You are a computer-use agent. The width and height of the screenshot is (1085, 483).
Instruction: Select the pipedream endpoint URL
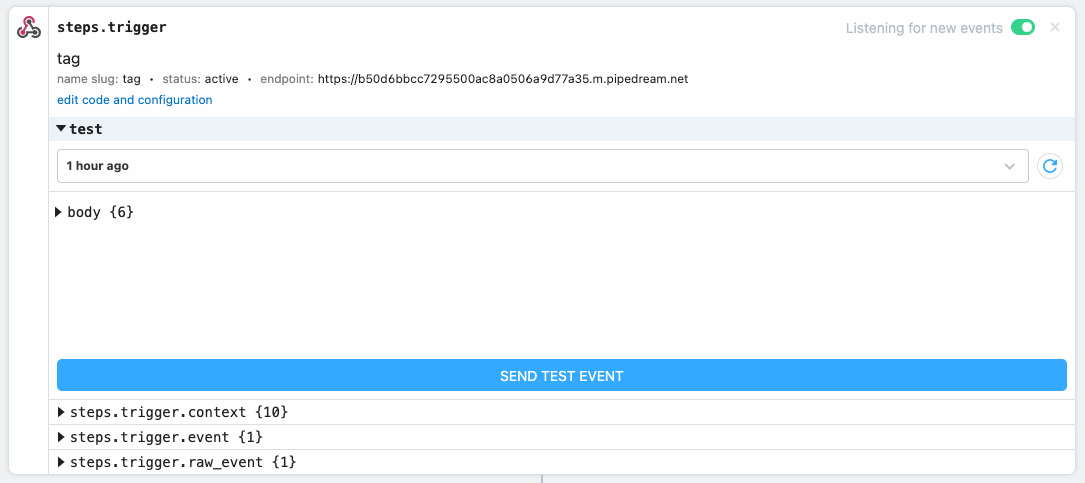click(x=503, y=79)
